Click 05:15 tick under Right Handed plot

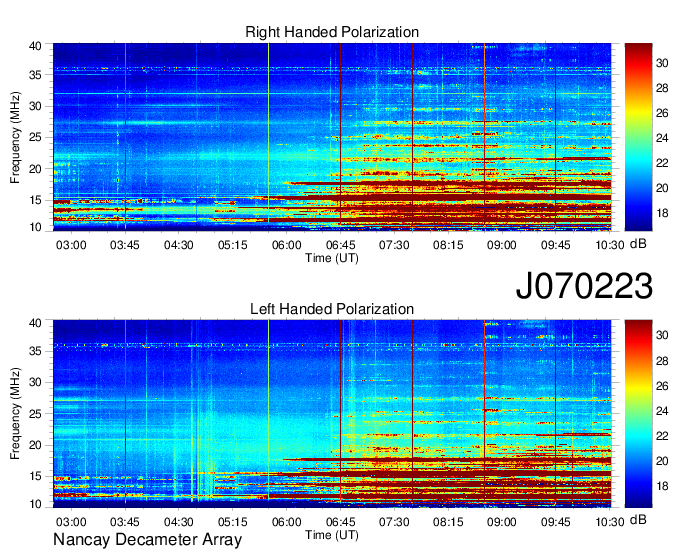click(232, 245)
